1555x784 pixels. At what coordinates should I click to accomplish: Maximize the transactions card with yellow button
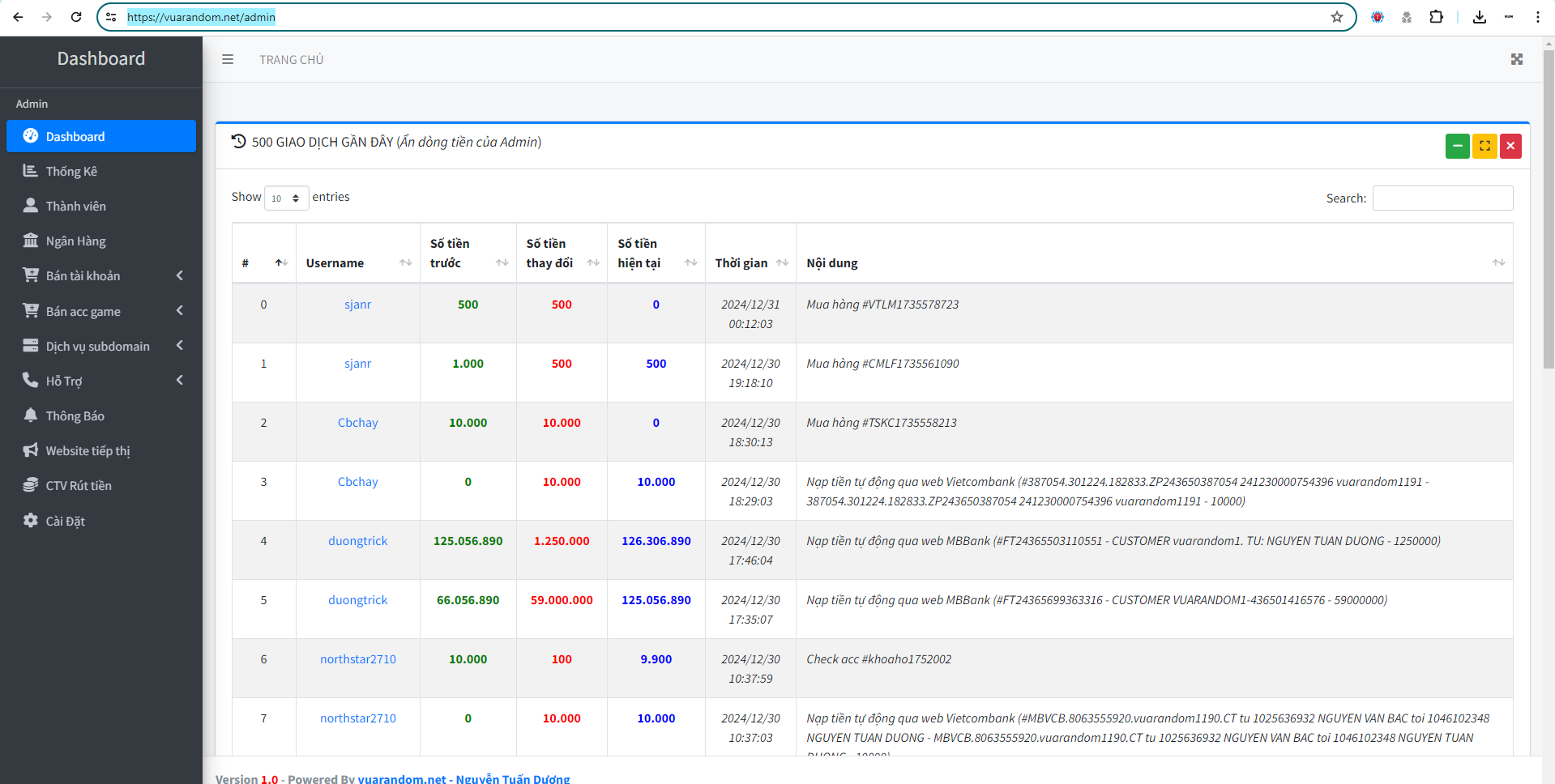1484,146
